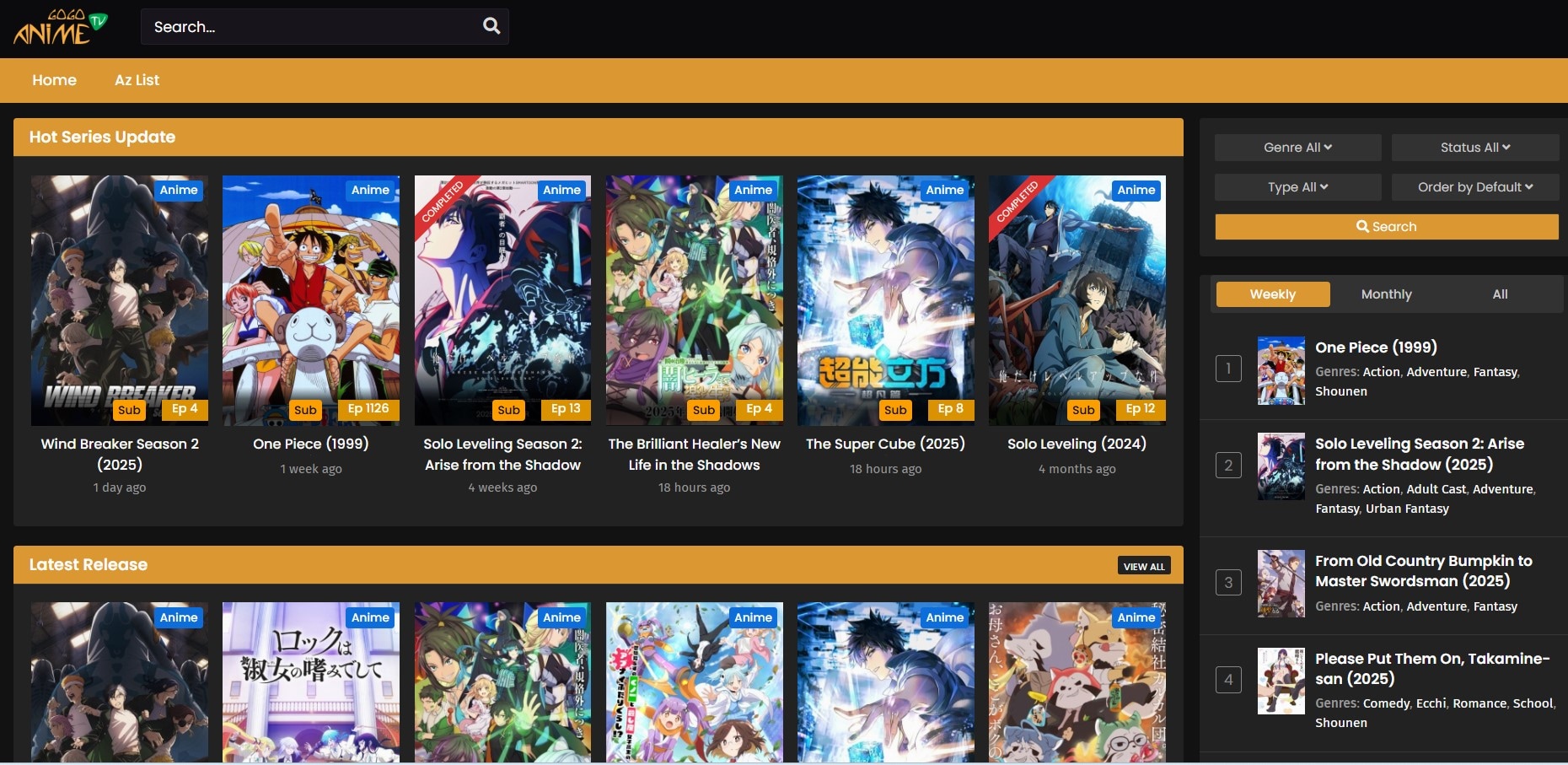Image resolution: width=1568 pixels, height=765 pixels.
Task: Expand the Status All dropdown
Action: tap(1474, 147)
